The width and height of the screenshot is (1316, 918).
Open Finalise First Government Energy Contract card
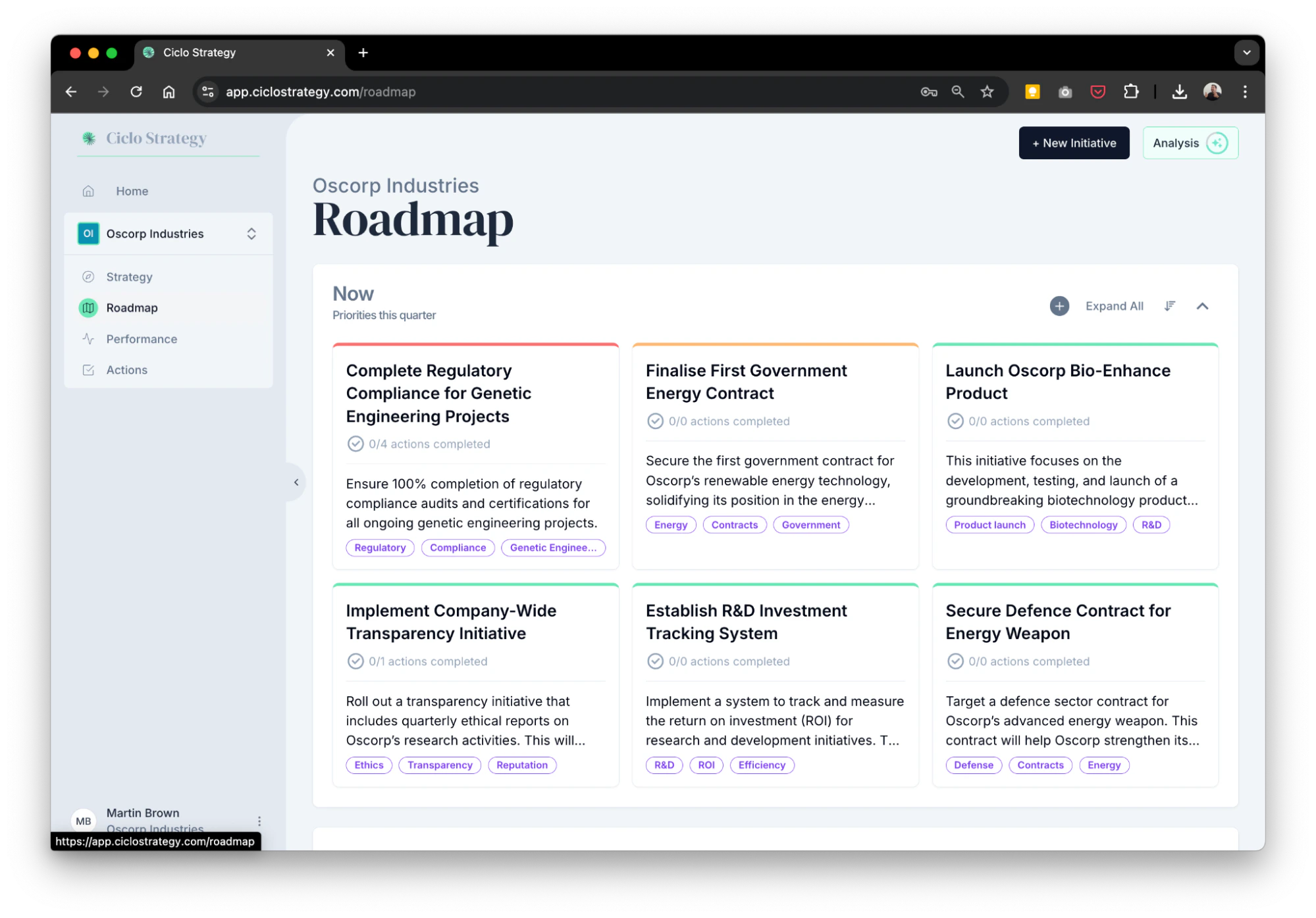pos(775,456)
